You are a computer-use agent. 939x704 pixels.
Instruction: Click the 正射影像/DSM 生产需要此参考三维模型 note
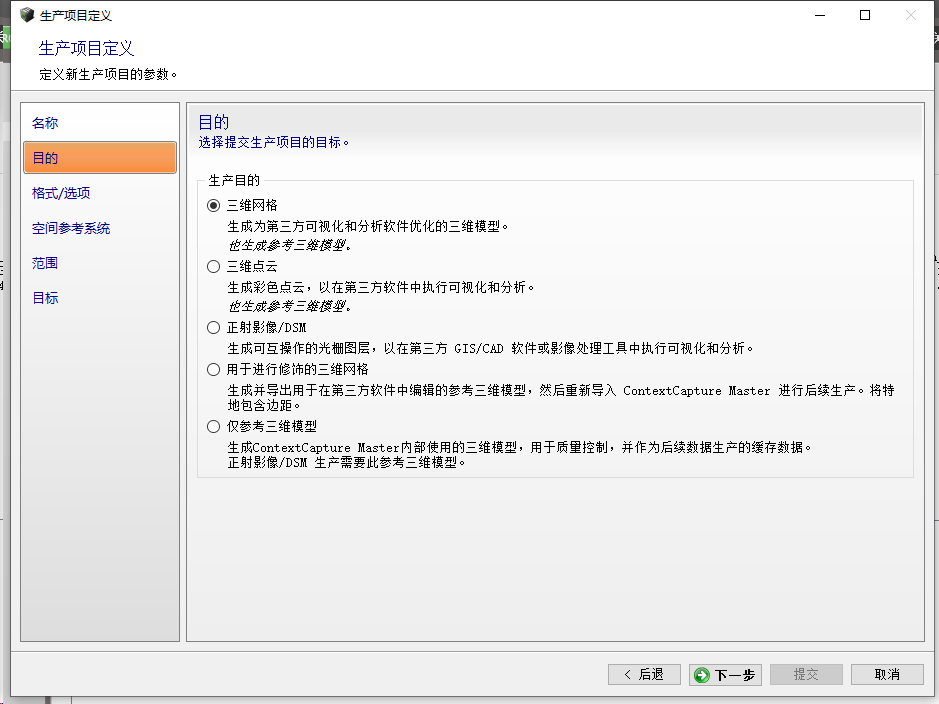coord(346,463)
